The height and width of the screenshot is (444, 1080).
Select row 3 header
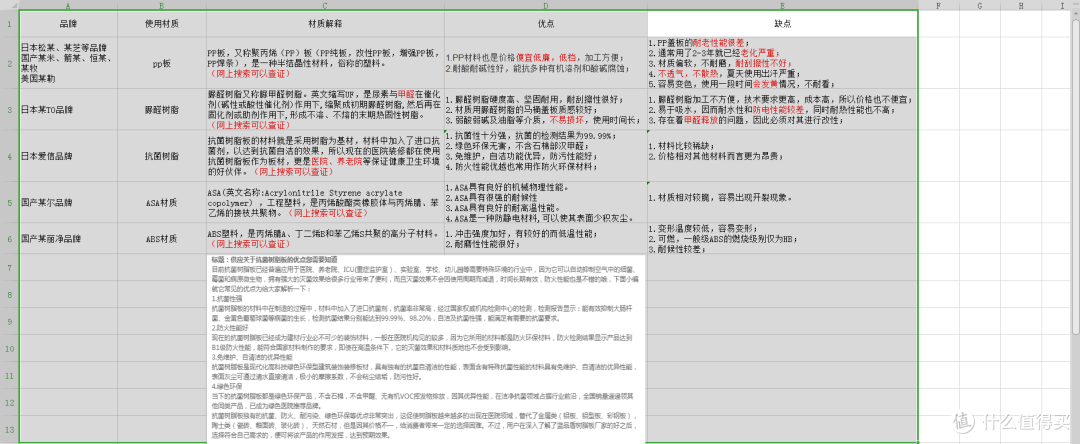(x=10, y=110)
